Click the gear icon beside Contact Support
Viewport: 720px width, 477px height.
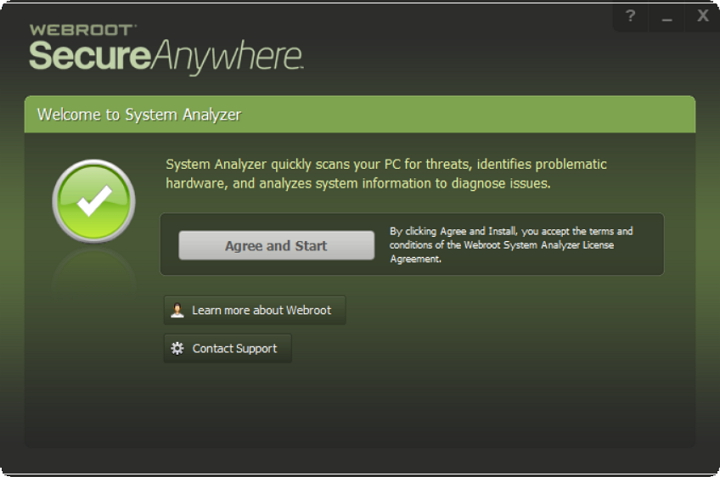pos(177,348)
